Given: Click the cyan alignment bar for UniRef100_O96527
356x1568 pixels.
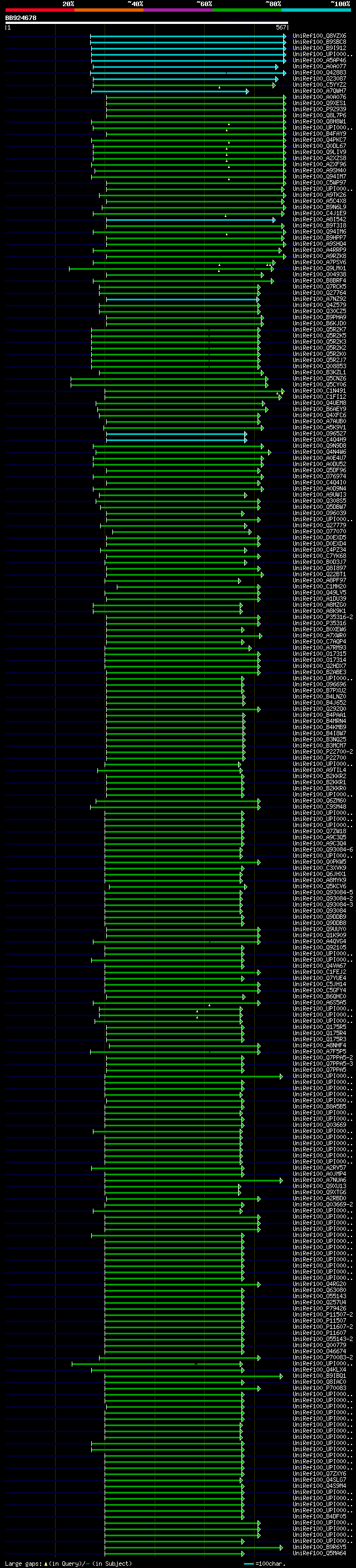Looking at the screenshot, I should click(176, 433).
